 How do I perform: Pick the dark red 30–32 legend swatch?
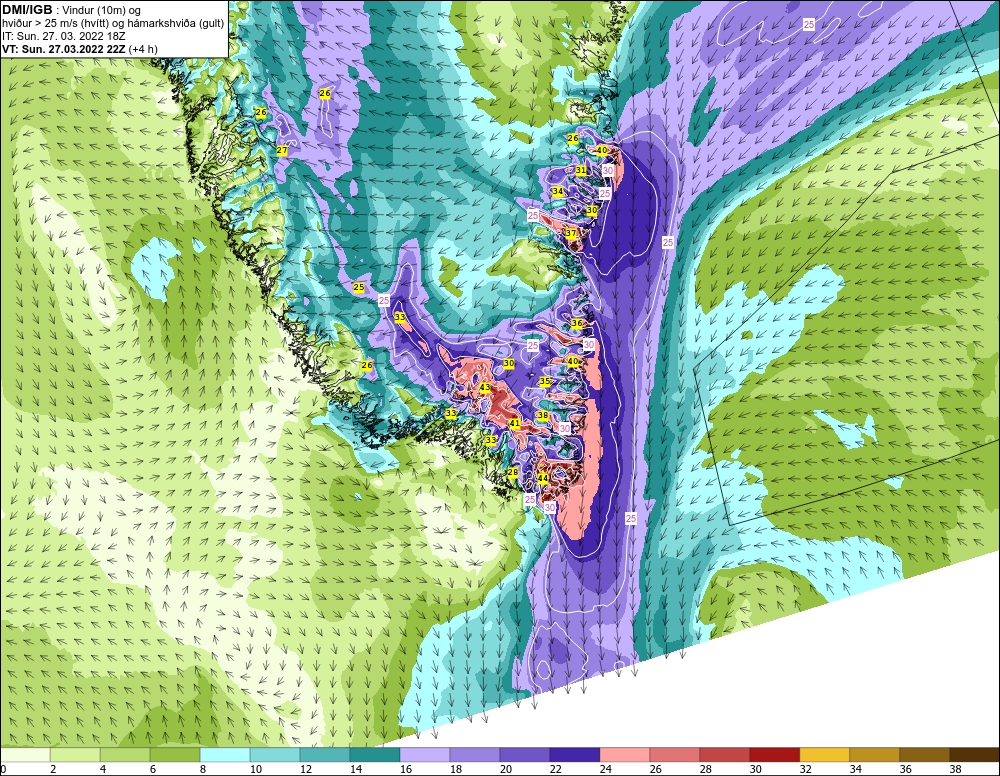pyautogui.click(x=774, y=754)
